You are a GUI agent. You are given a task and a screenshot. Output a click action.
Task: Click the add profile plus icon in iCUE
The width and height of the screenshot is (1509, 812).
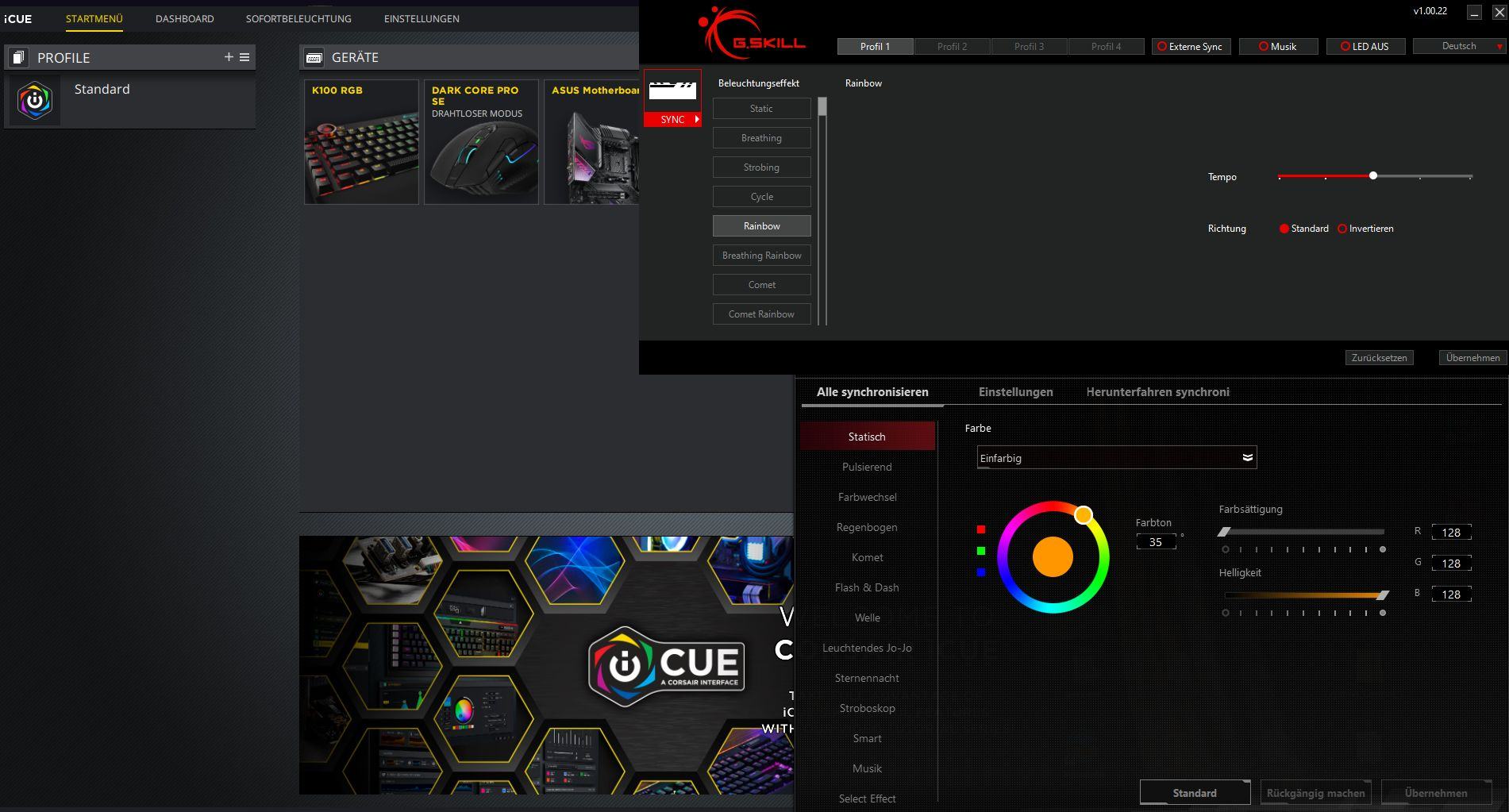[x=229, y=57]
